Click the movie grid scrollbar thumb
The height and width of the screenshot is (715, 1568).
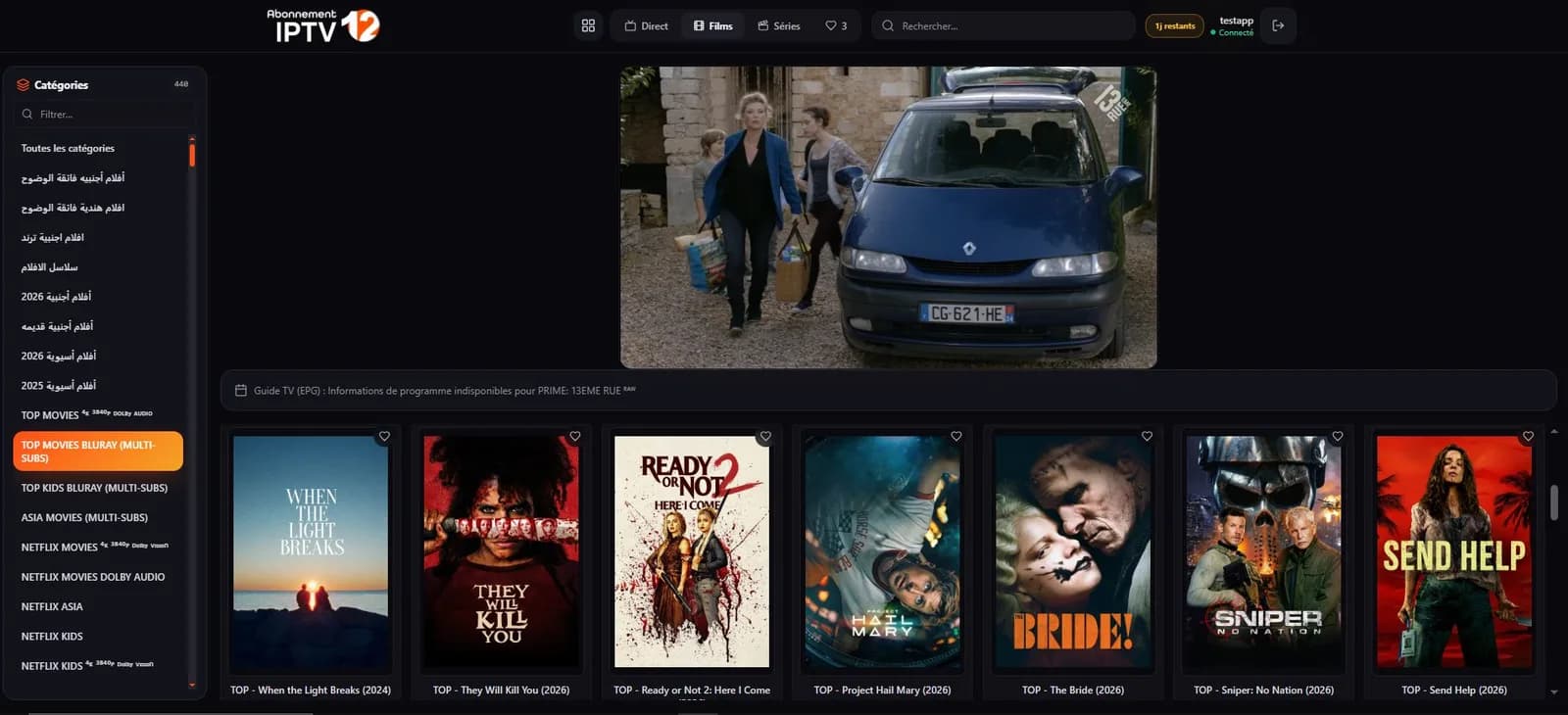click(1553, 502)
